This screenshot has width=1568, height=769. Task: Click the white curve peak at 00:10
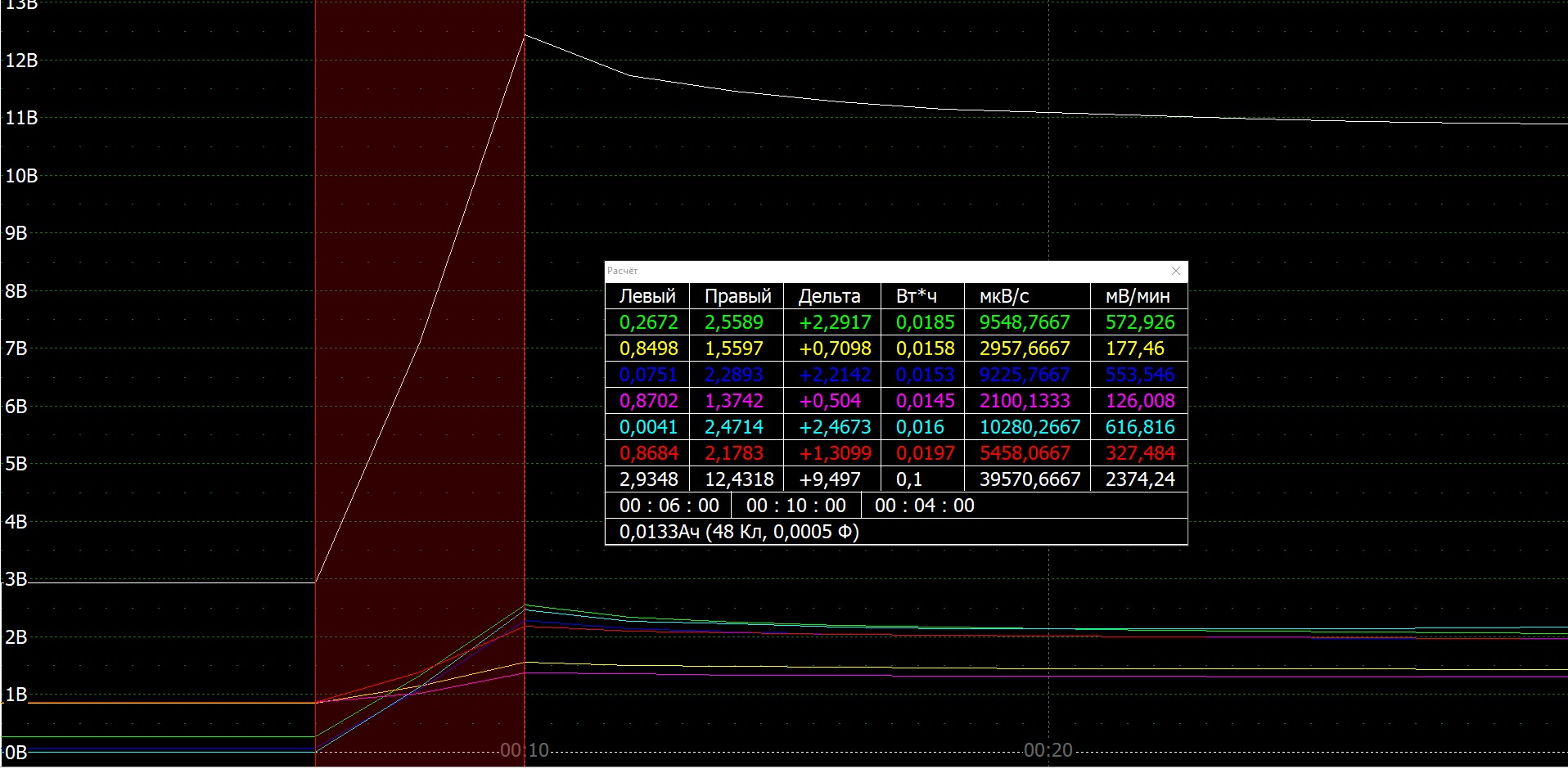pyautogui.click(x=525, y=35)
